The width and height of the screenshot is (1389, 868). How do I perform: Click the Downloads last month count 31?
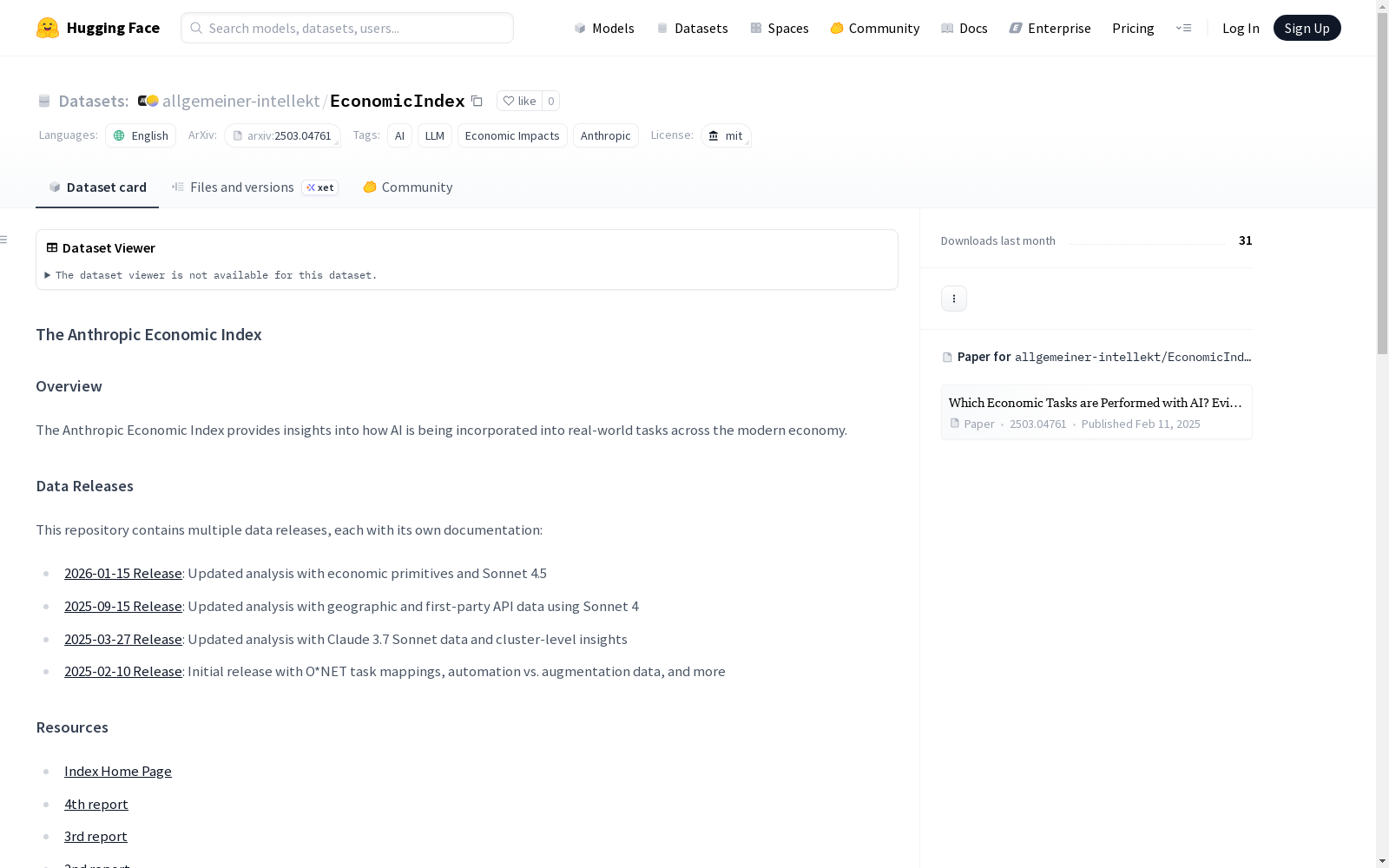point(1246,240)
